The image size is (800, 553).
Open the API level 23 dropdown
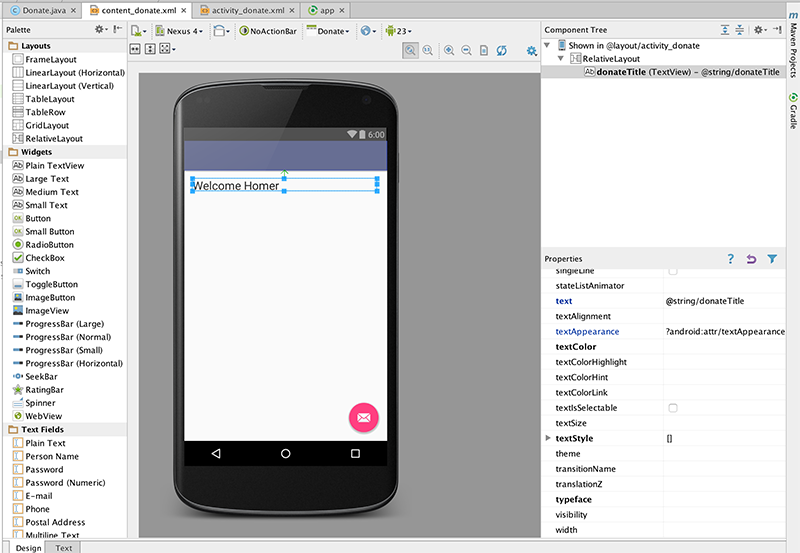pos(399,31)
